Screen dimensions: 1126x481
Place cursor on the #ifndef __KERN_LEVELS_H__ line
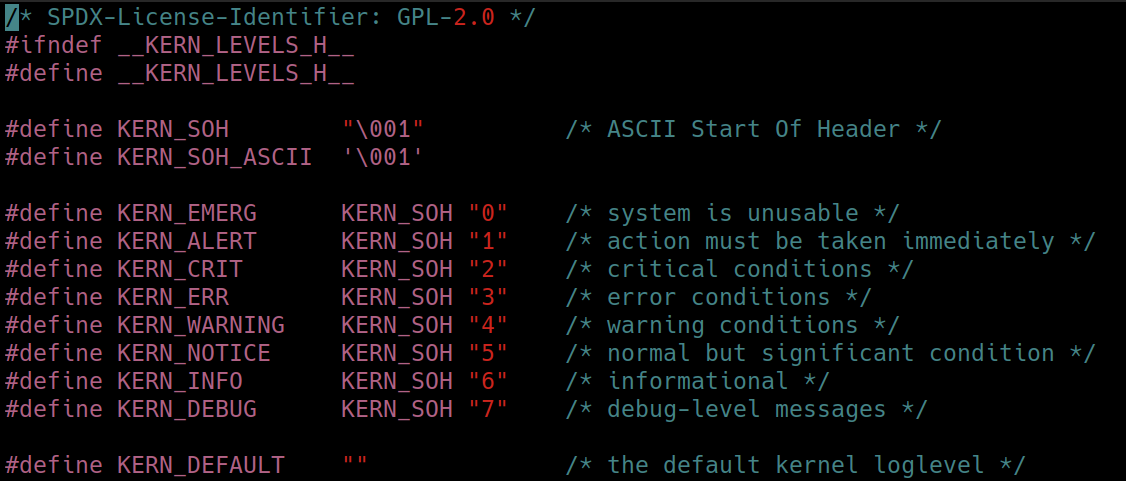[180, 46]
